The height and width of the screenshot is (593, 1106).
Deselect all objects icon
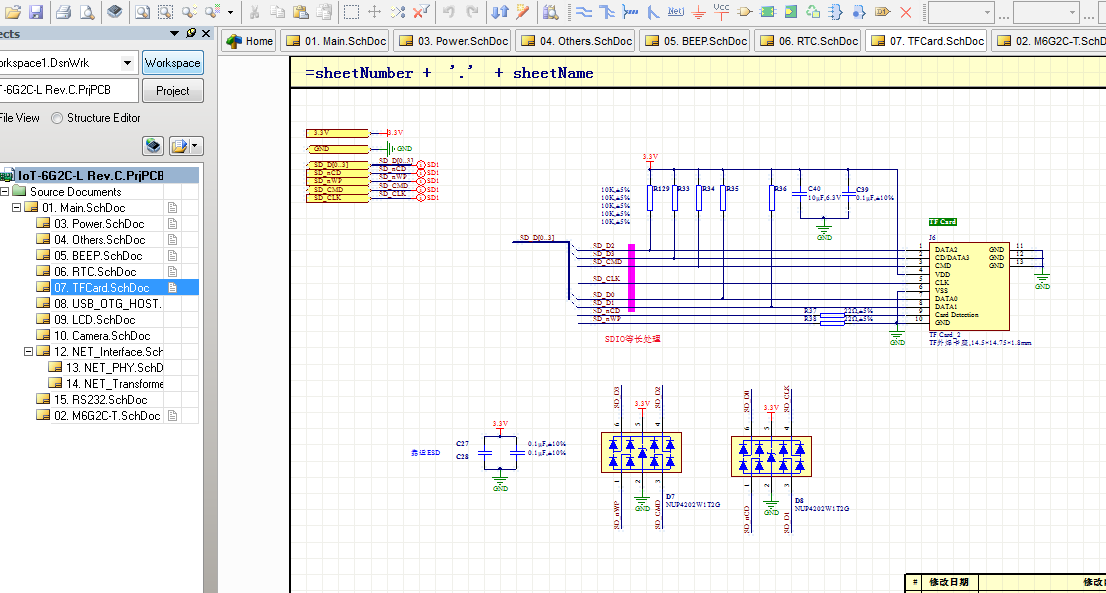(398, 11)
